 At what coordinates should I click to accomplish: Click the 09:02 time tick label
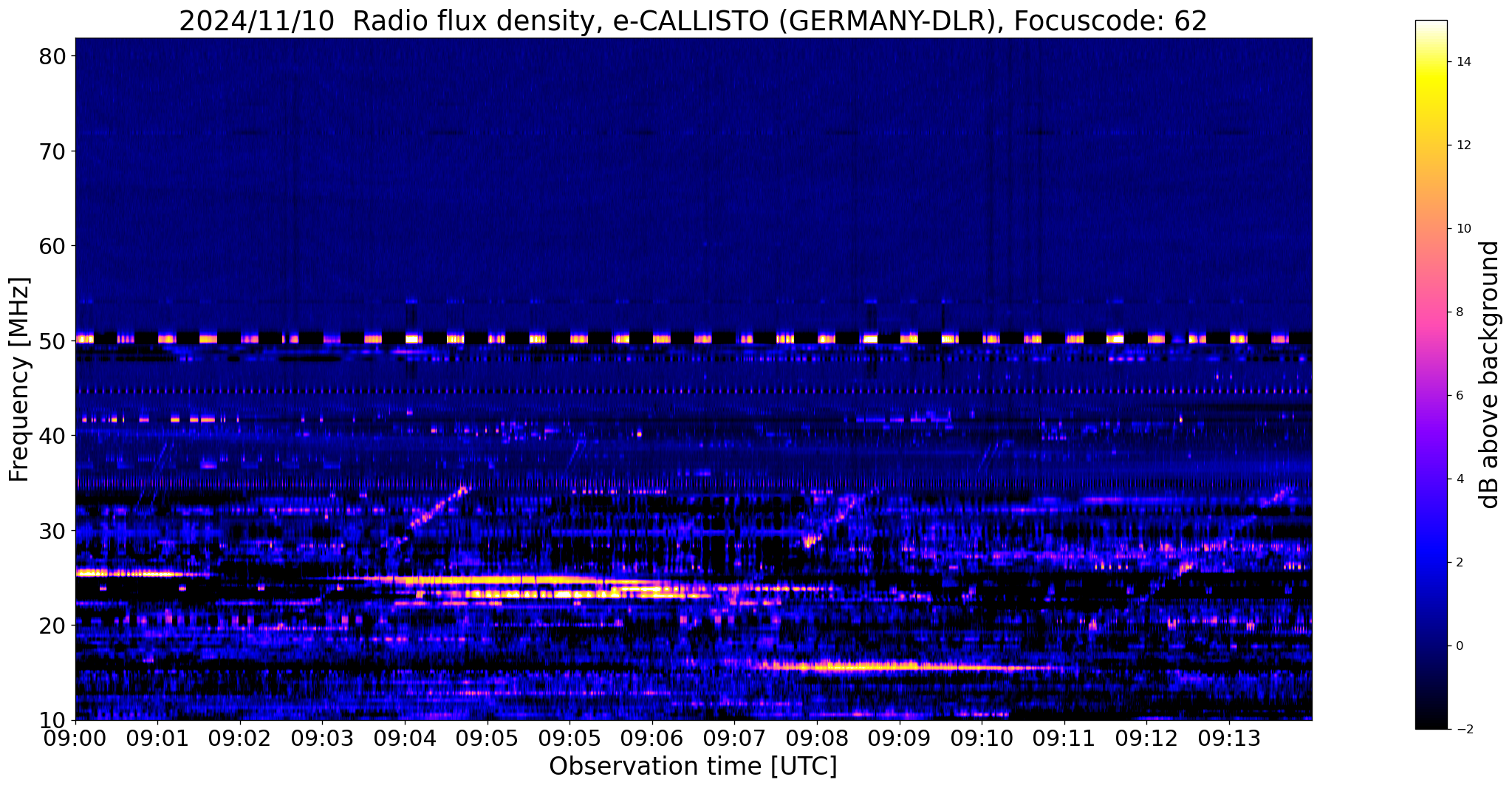(240, 739)
